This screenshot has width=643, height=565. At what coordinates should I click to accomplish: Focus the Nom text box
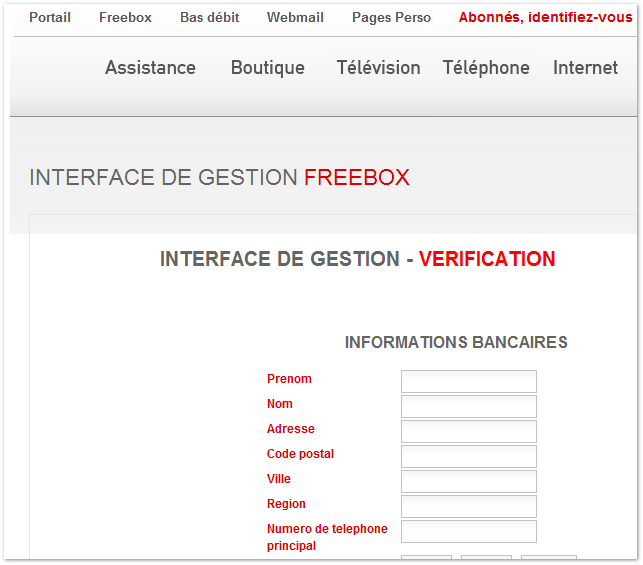point(469,406)
